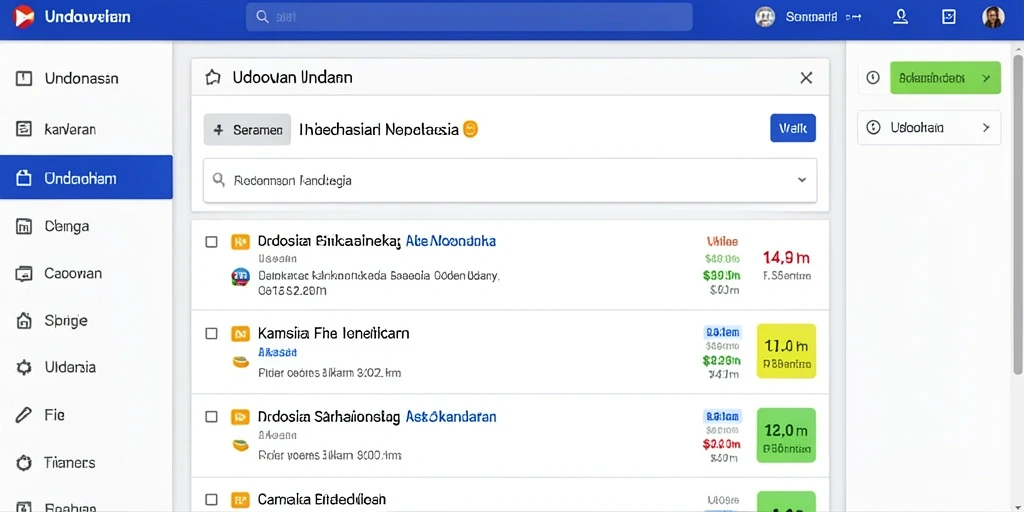1024x512 pixels.
Task: Expand the Udoohain chevron arrow
Action: (x=986, y=127)
